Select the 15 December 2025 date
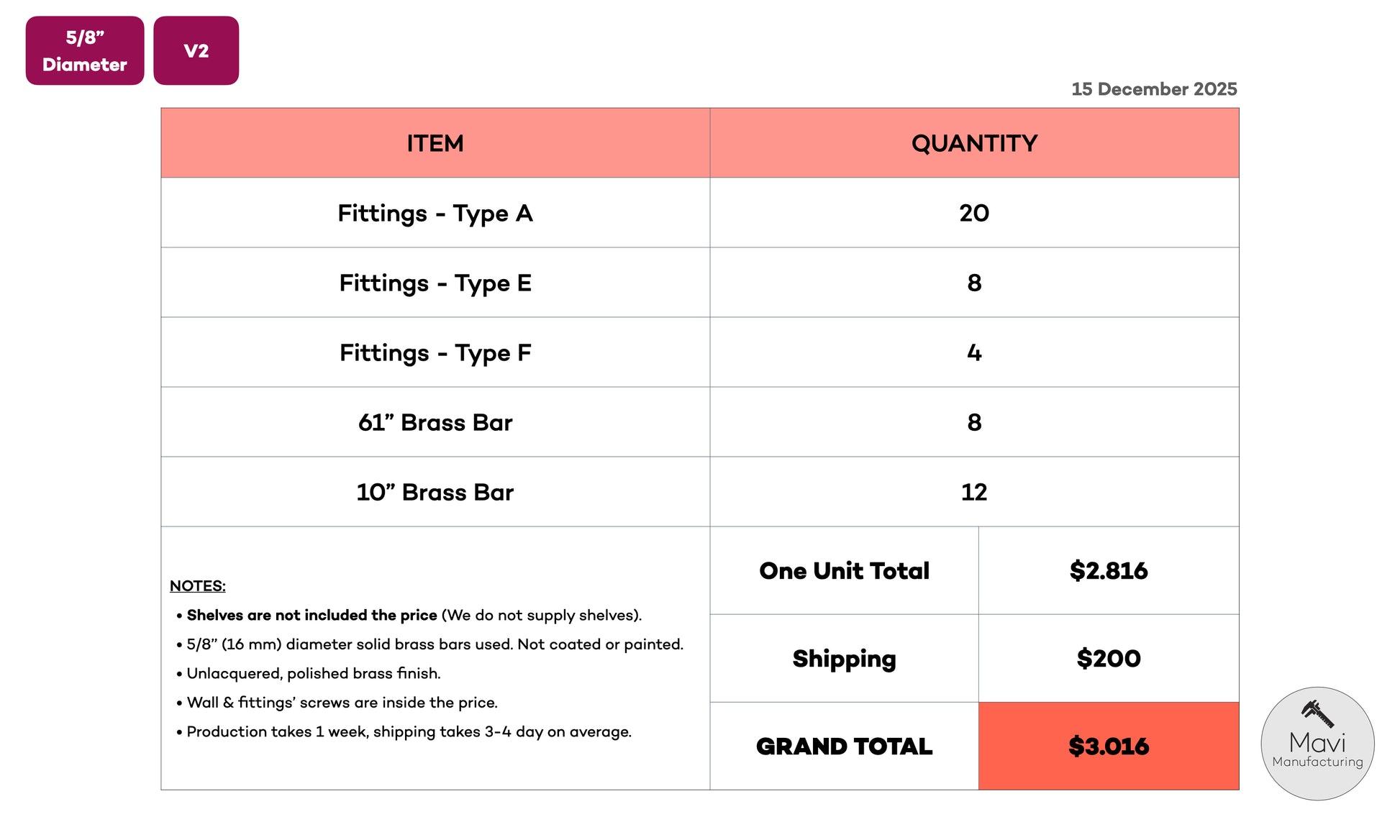This screenshot has width=1400, height=840. coord(1153,89)
